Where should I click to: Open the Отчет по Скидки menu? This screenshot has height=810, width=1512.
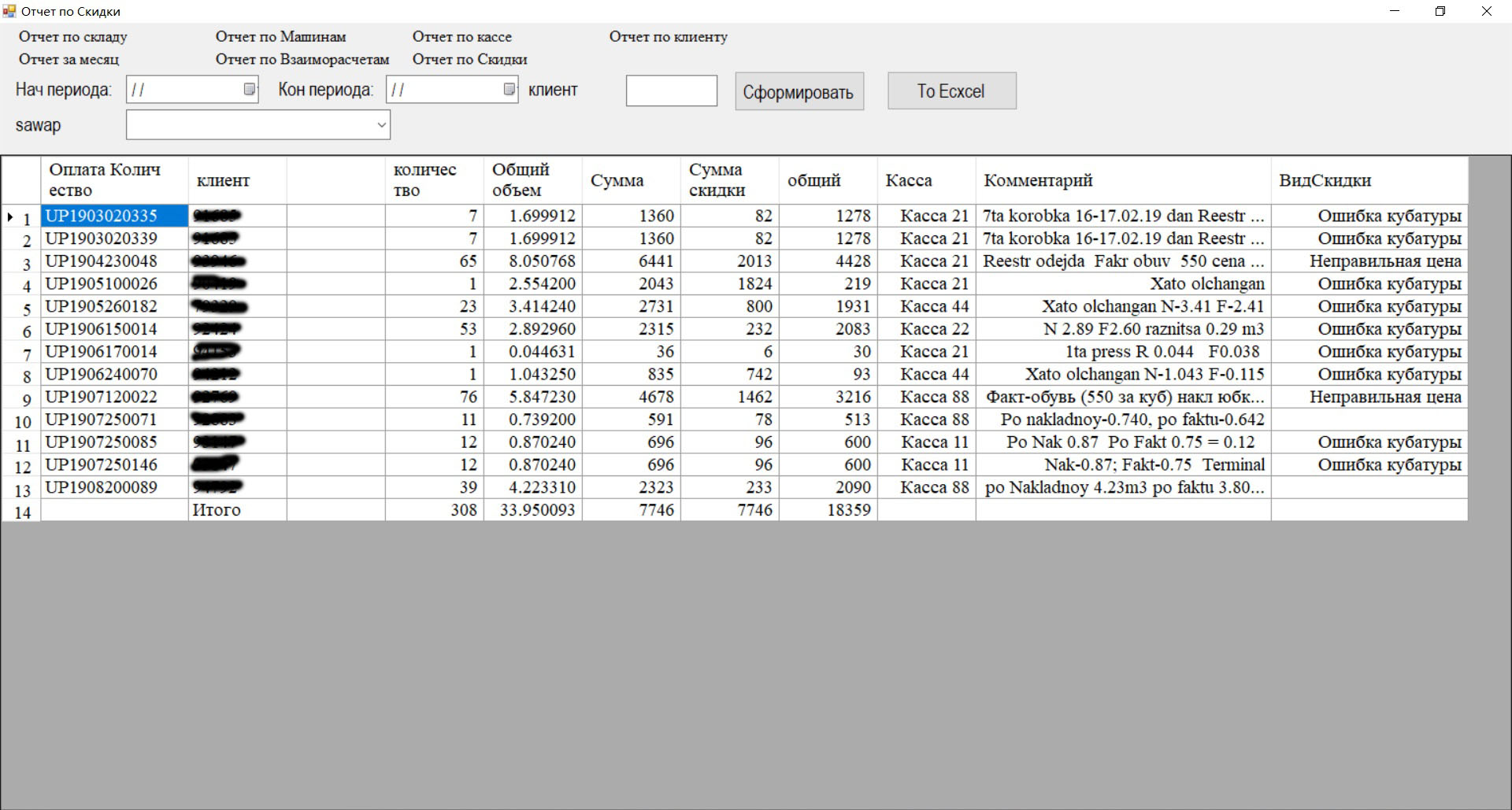click(x=469, y=60)
